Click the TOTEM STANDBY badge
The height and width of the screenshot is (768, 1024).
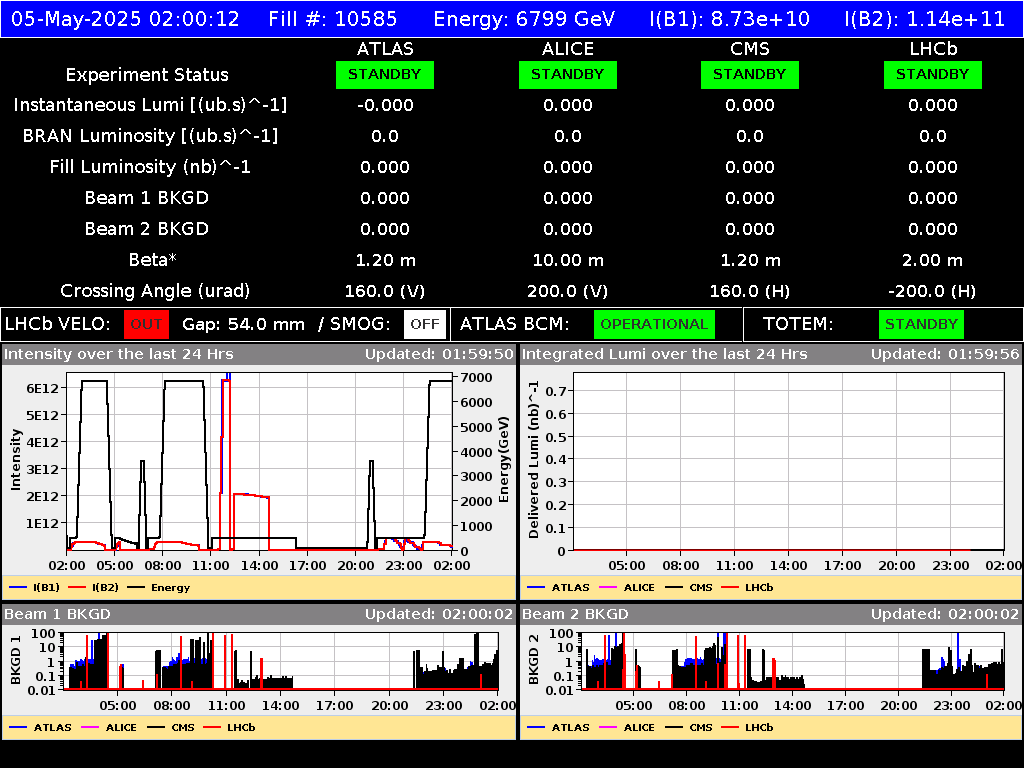coord(921,325)
